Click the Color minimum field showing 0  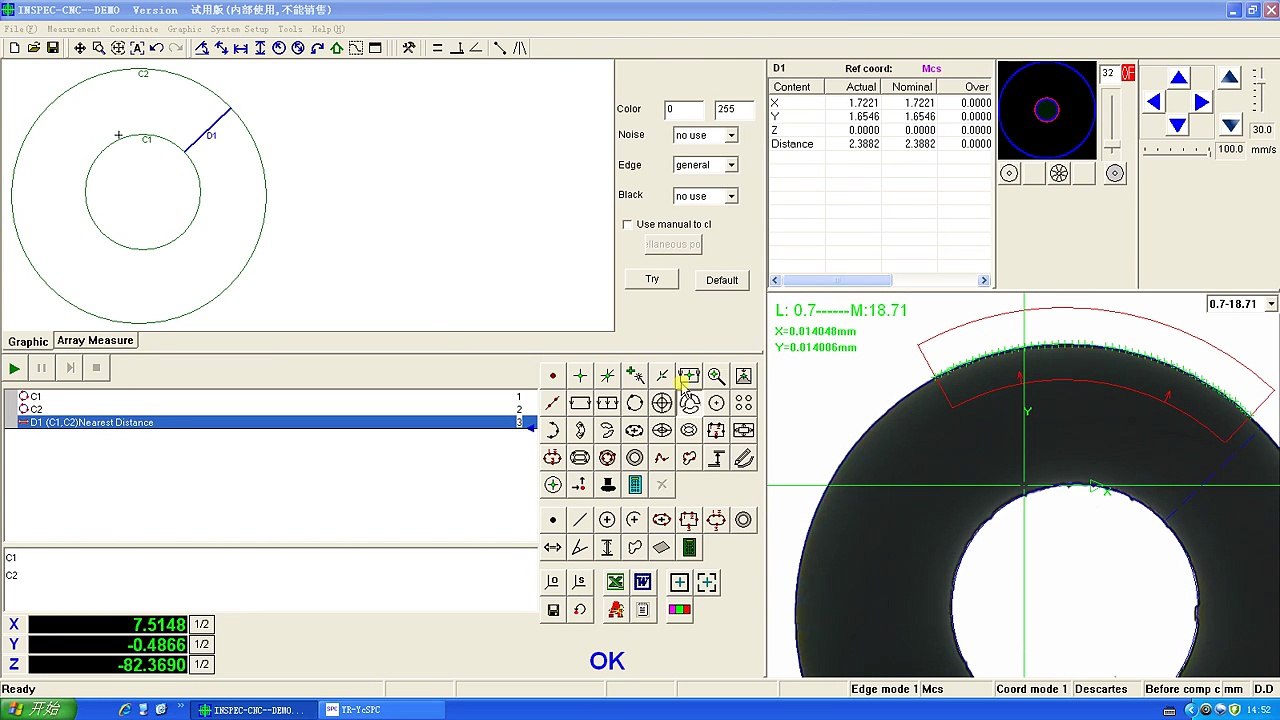684,109
